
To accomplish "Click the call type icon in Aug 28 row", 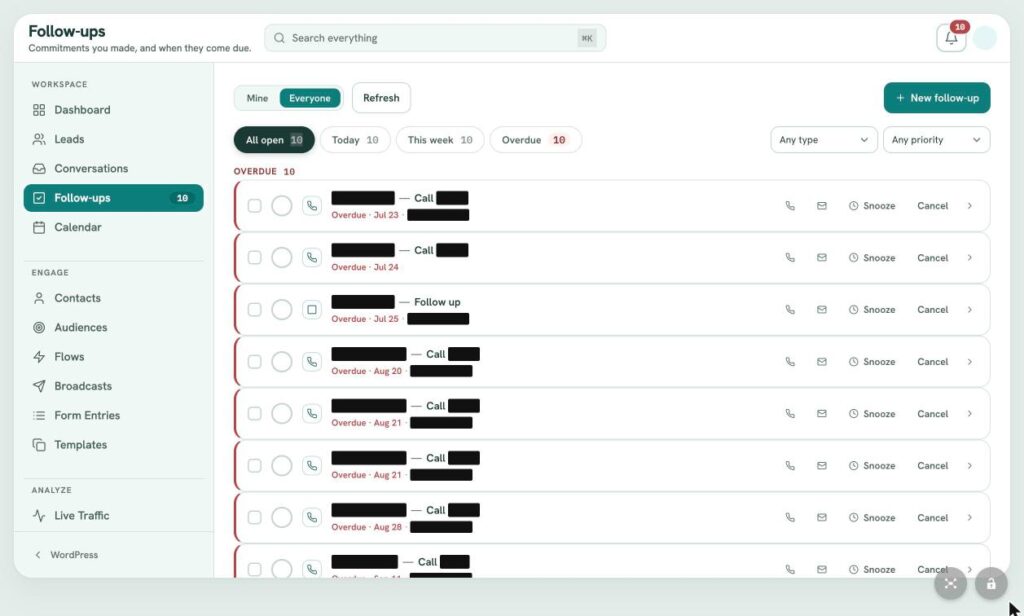I will [x=312, y=517].
